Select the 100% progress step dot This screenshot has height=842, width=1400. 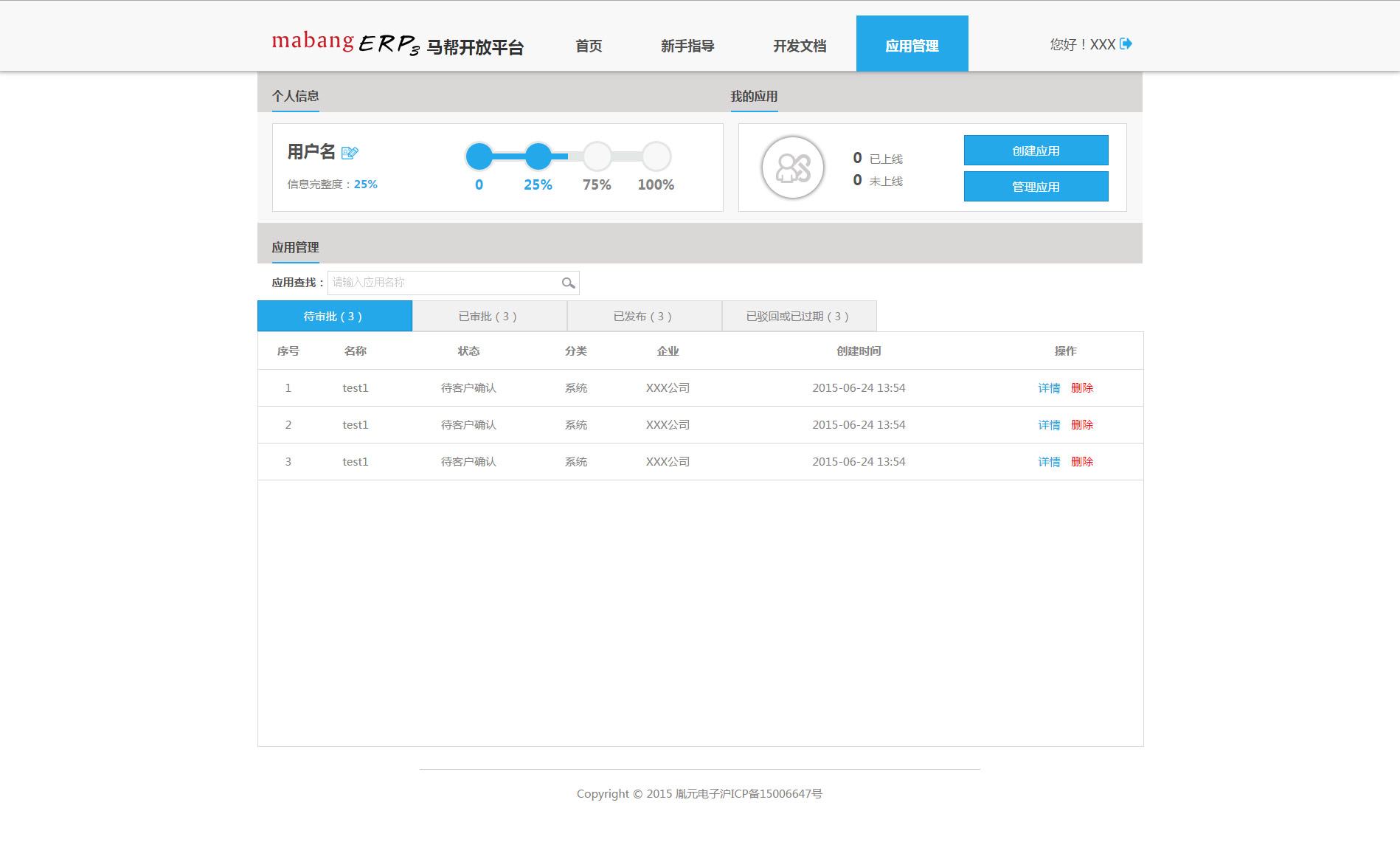pyautogui.click(x=656, y=156)
